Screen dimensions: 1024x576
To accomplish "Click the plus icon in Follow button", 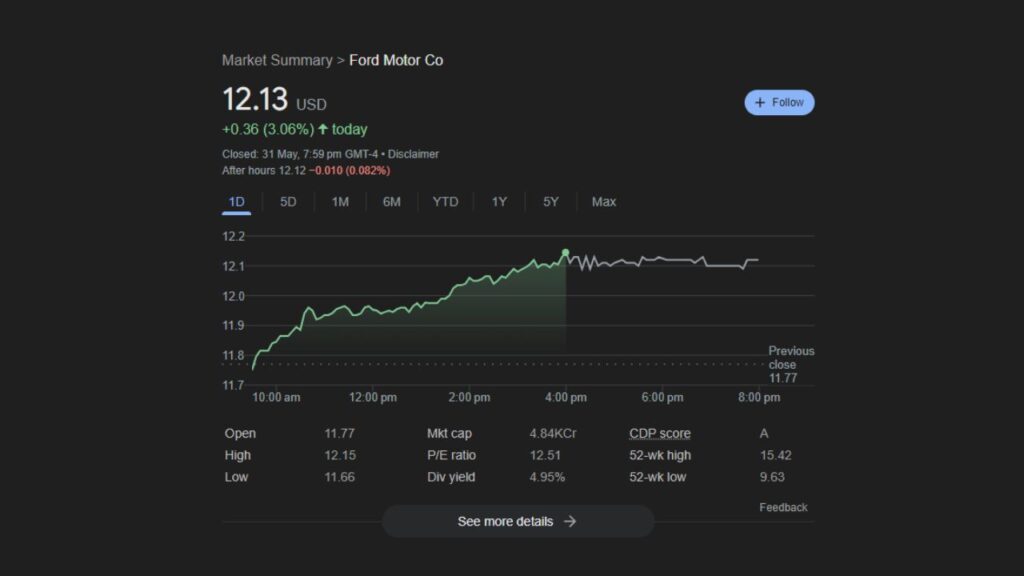I will 760,103.
